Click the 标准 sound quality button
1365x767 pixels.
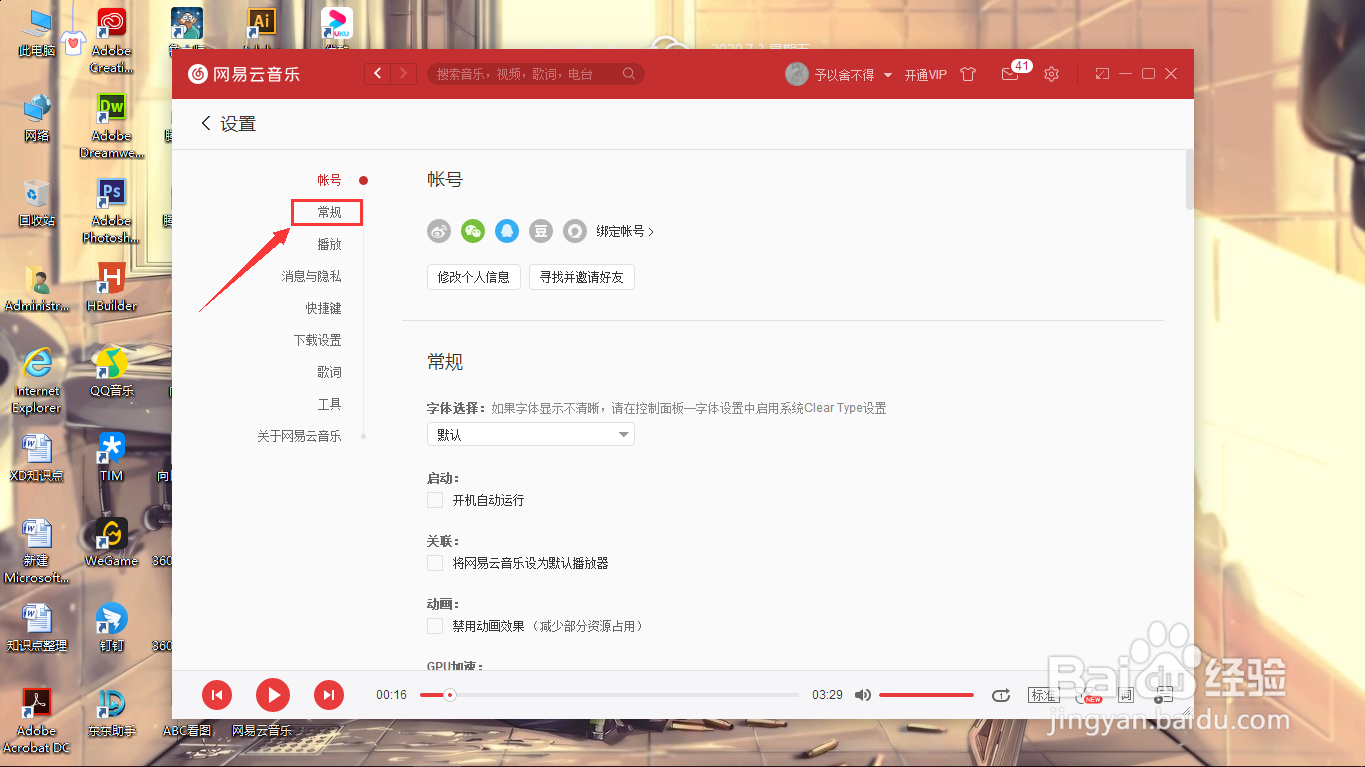point(1043,695)
